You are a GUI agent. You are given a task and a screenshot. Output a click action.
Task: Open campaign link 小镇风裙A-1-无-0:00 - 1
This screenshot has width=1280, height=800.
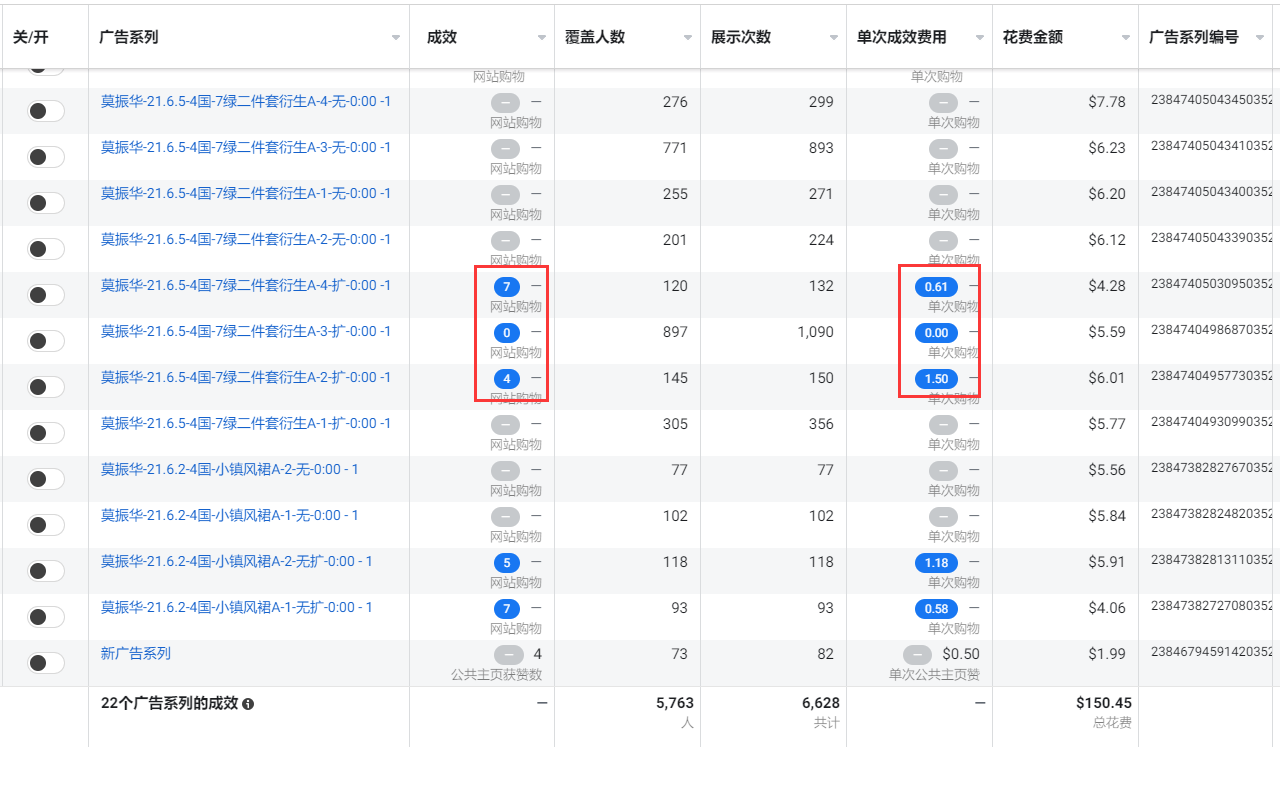pos(230,515)
